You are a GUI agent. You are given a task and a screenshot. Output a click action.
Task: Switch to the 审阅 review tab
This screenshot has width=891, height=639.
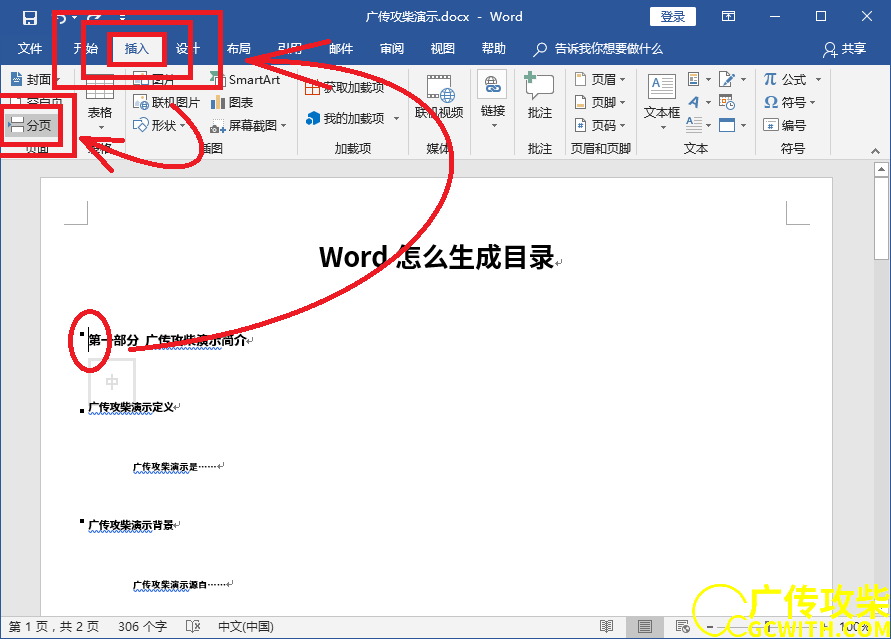392,49
